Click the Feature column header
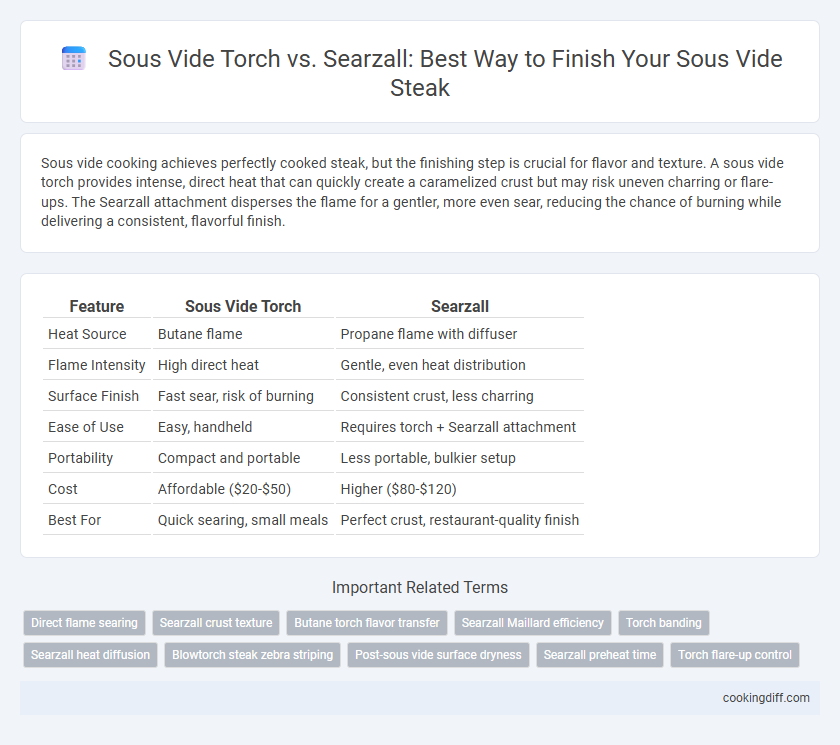The image size is (840, 745). tap(97, 306)
